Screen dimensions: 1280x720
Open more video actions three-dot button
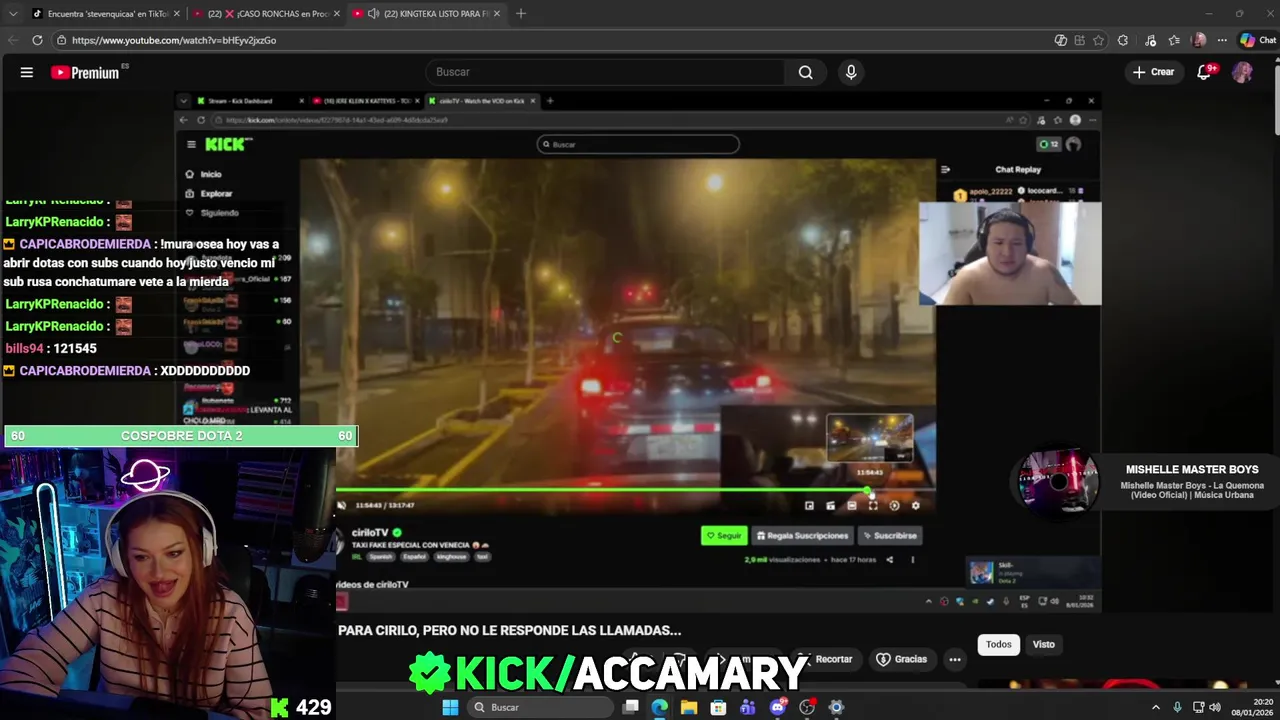point(955,659)
